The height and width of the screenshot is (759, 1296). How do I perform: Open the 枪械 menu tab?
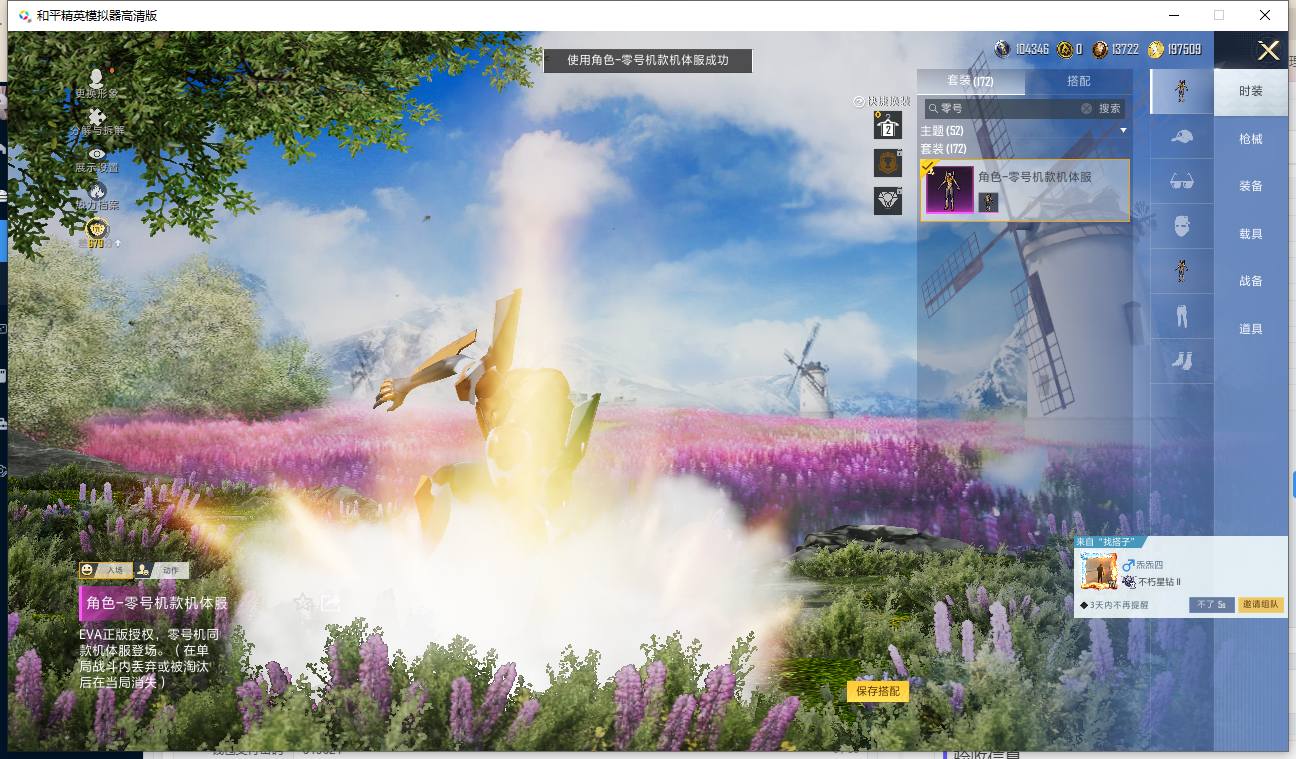pyautogui.click(x=1251, y=139)
